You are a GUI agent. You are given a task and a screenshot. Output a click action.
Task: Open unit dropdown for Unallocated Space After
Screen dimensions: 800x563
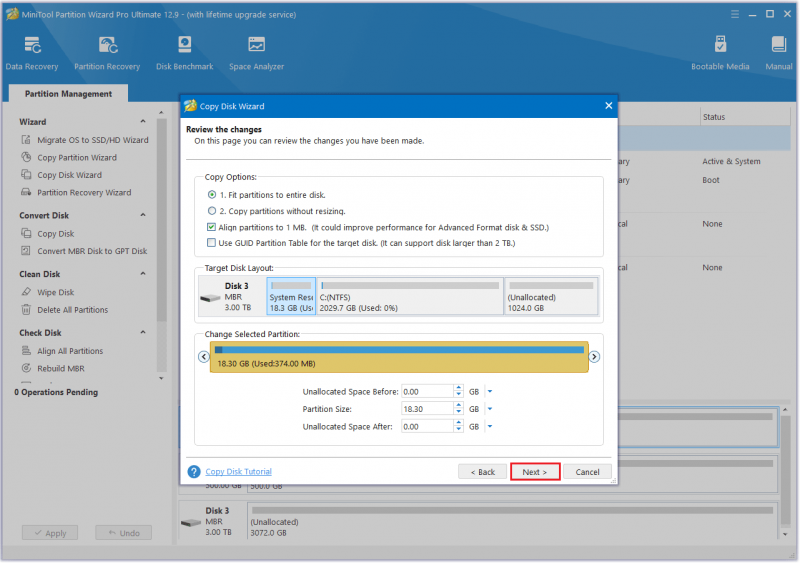click(x=490, y=426)
